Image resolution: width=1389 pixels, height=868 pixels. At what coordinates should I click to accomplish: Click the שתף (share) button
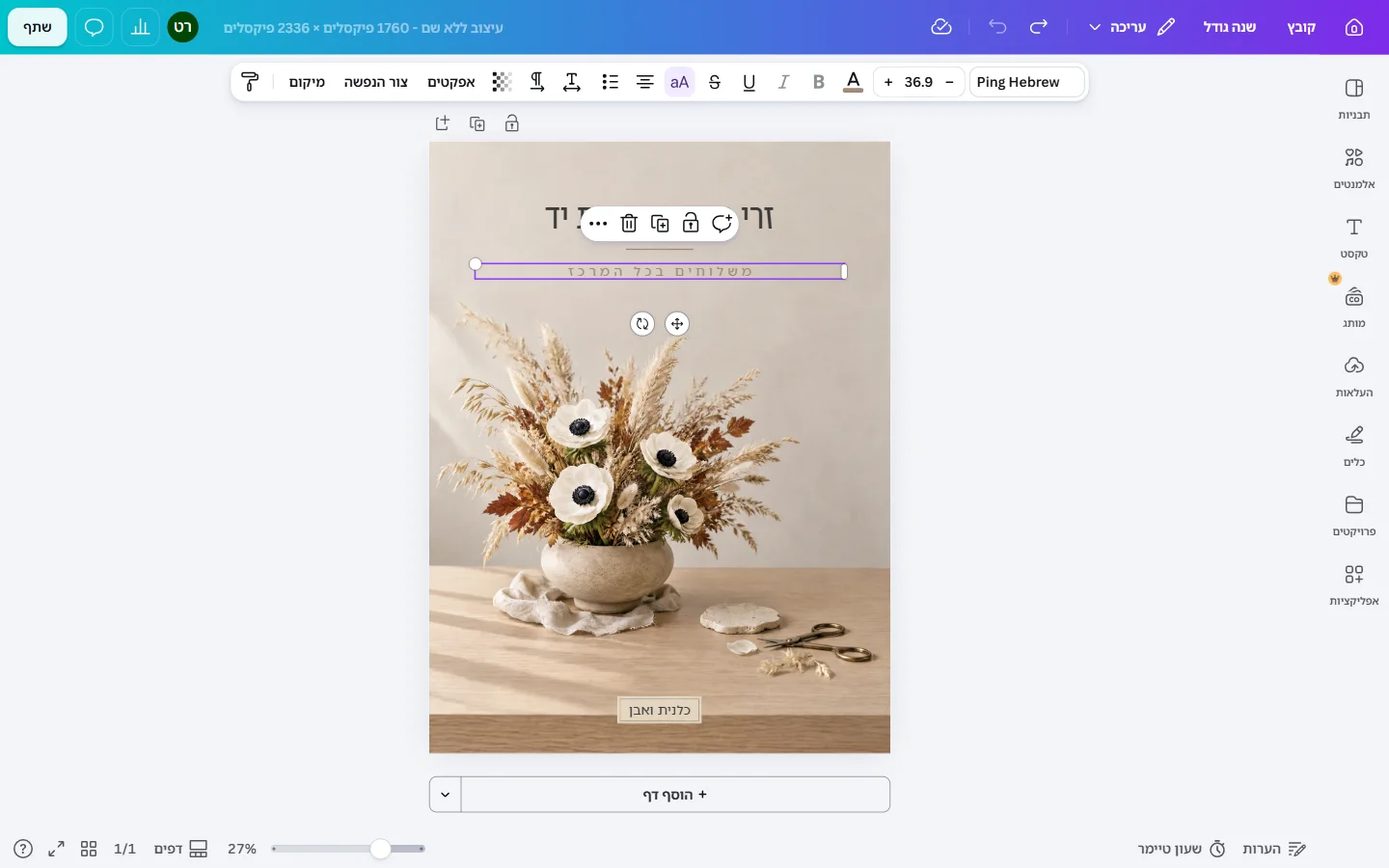point(38,27)
